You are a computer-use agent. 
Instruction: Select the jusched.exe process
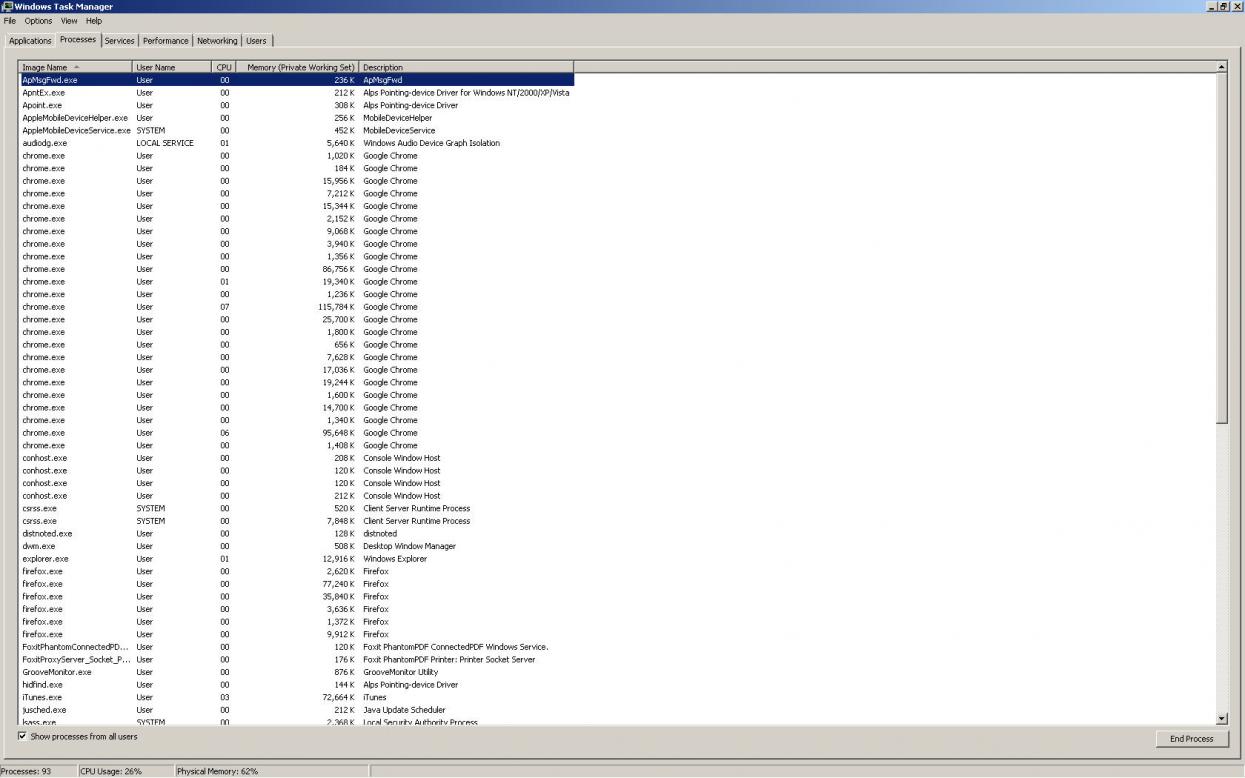[296, 710]
